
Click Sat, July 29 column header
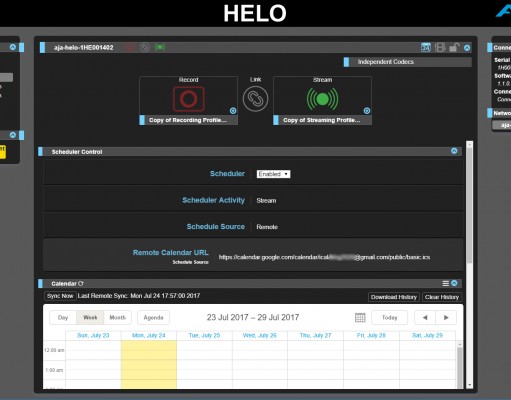click(x=427, y=335)
